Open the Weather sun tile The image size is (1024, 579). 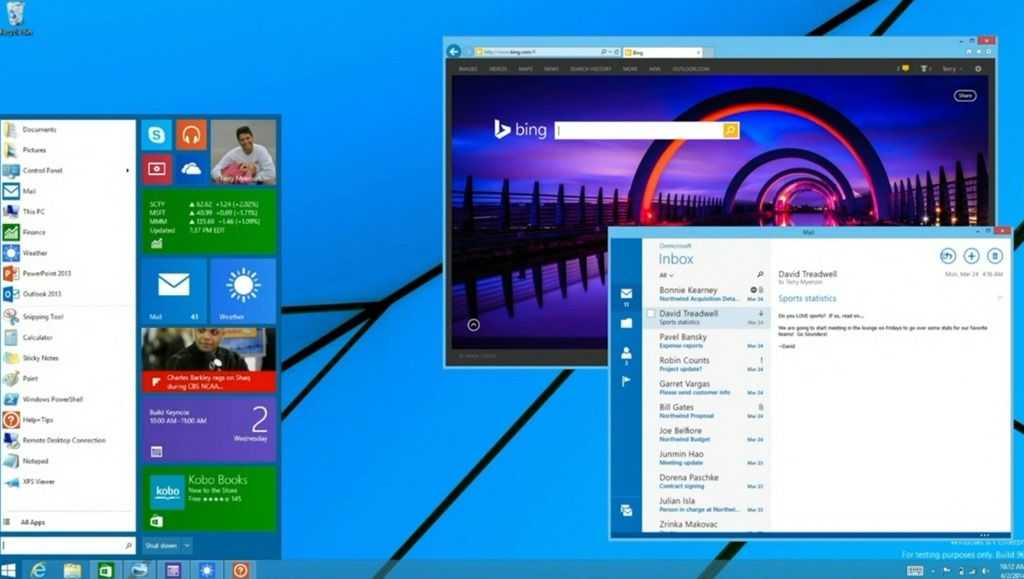pyautogui.click(x=243, y=290)
